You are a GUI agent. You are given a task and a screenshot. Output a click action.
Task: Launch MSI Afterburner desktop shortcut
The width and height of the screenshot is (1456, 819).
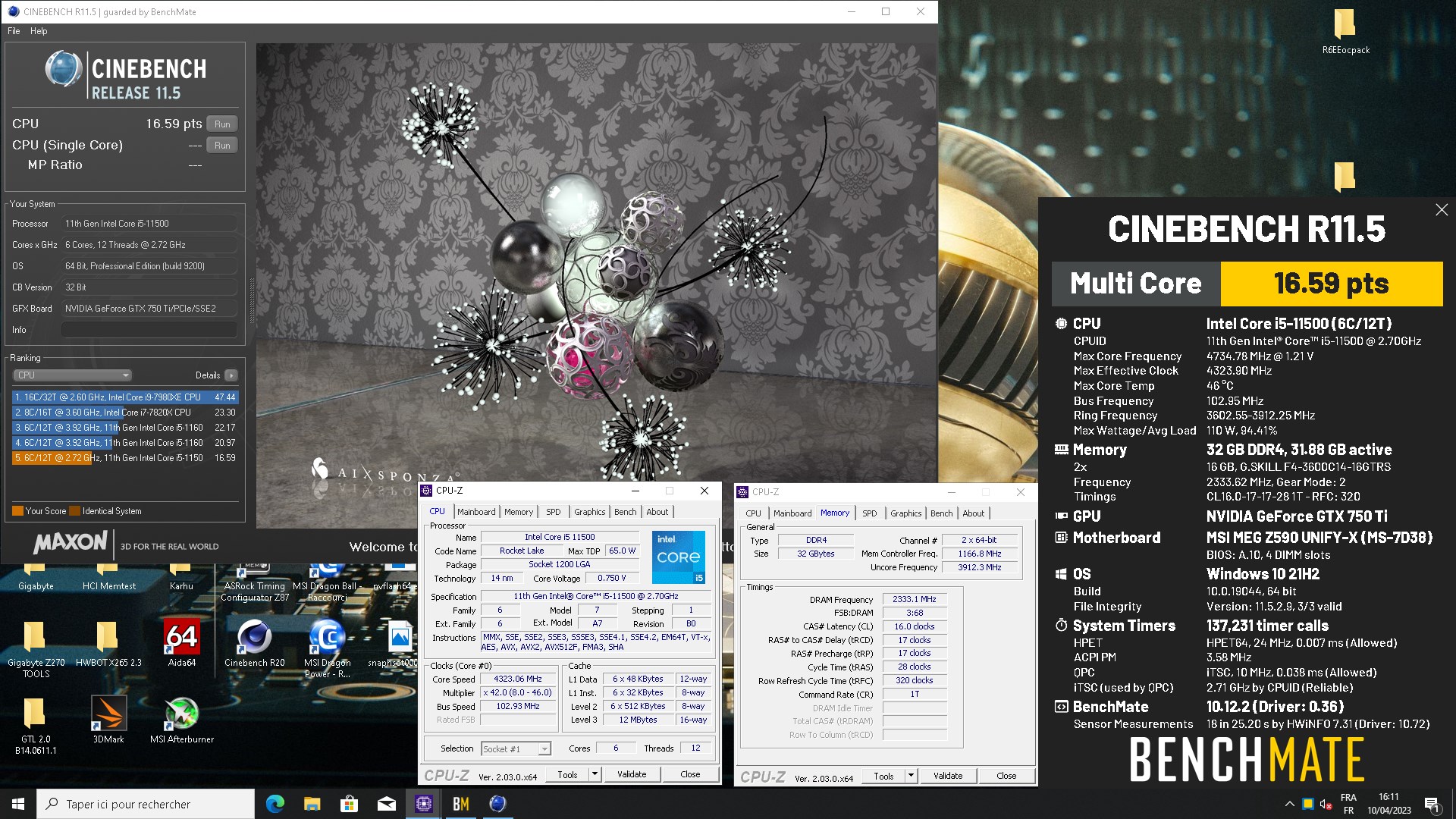coord(181,720)
